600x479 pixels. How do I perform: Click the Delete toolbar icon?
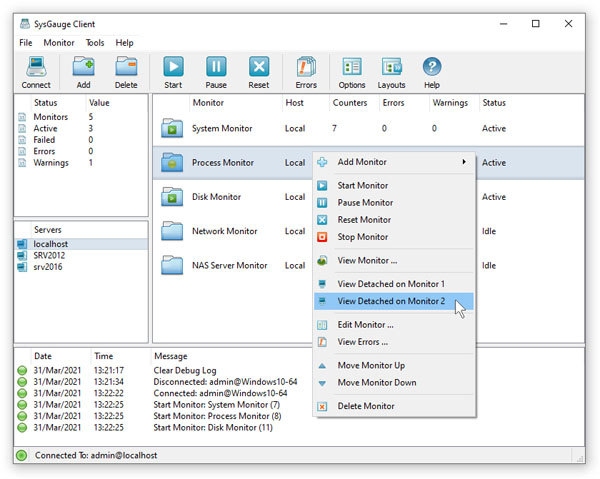pyautogui.click(x=126, y=67)
